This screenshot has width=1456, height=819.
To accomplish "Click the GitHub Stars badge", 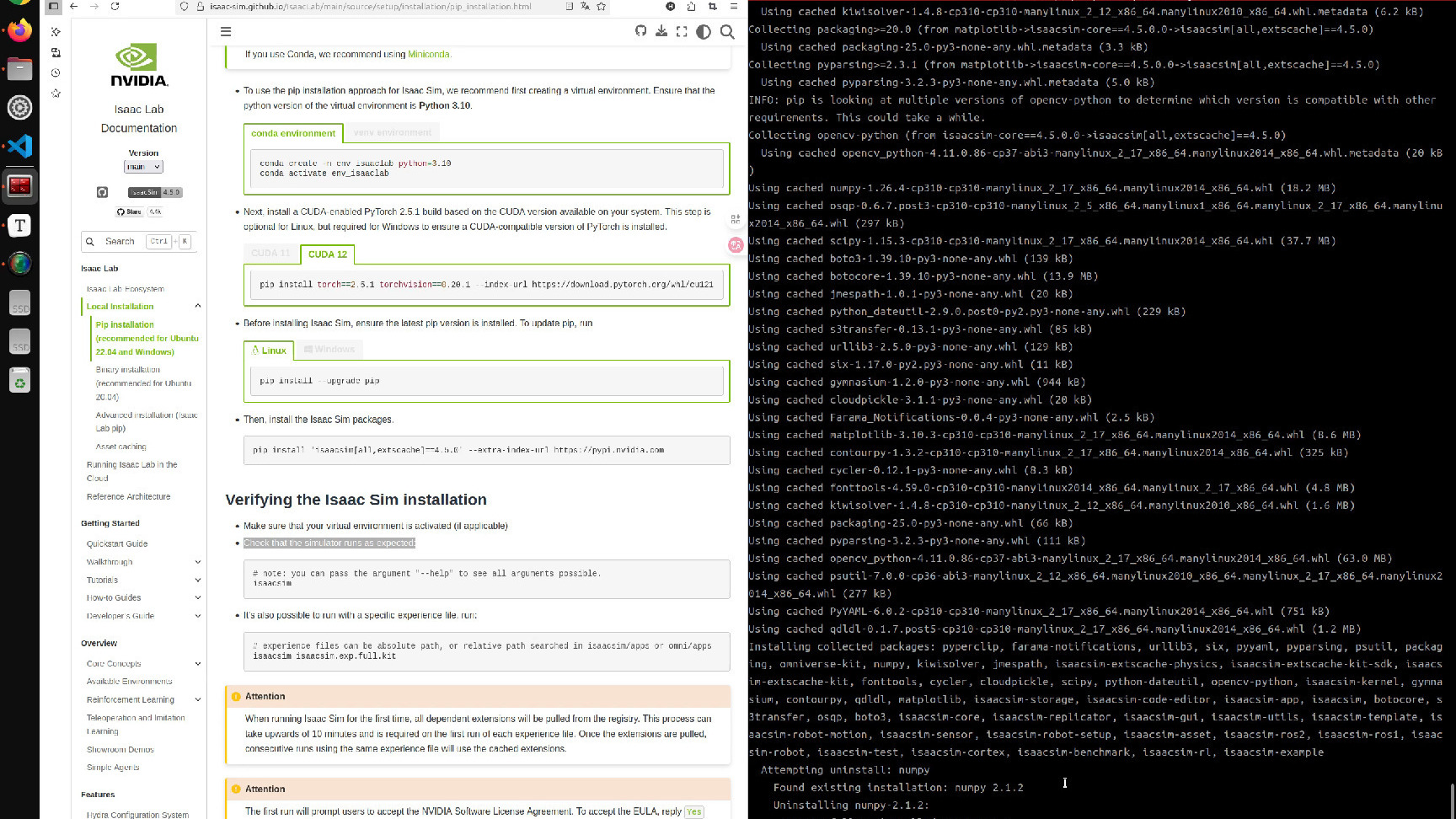I will tap(139, 211).
